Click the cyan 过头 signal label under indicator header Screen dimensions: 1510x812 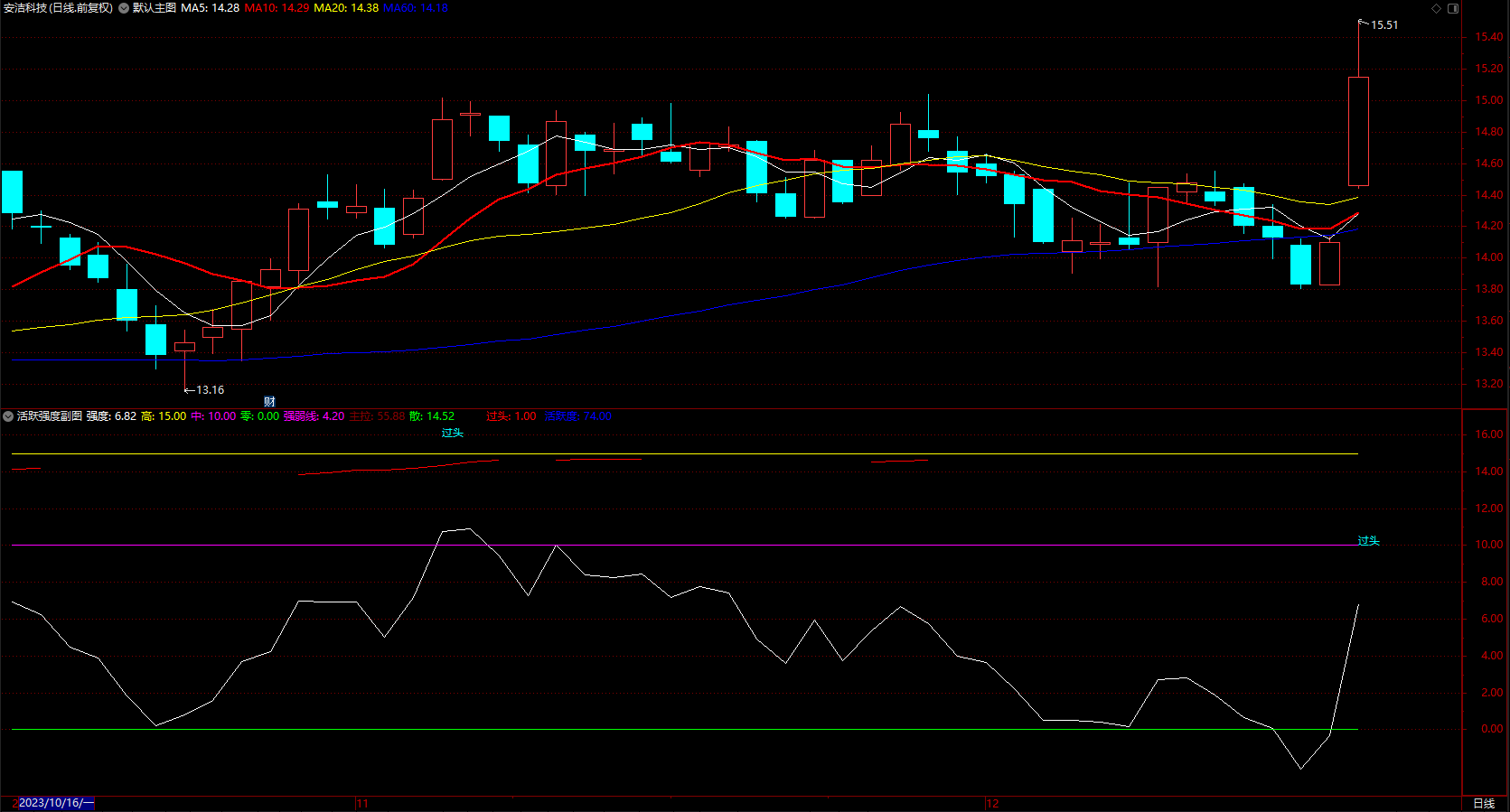pos(452,433)
